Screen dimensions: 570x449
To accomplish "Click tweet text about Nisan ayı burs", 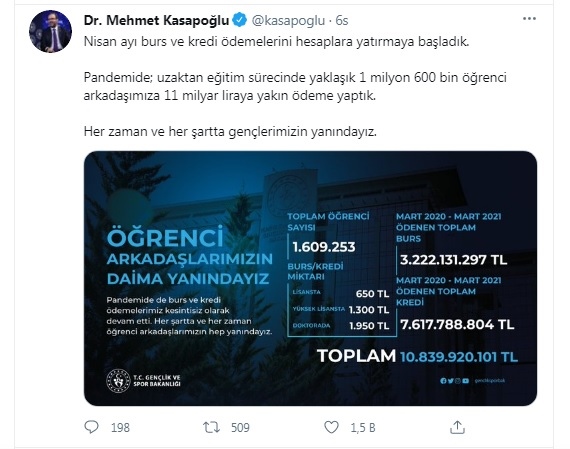I will tap(277, 42).
